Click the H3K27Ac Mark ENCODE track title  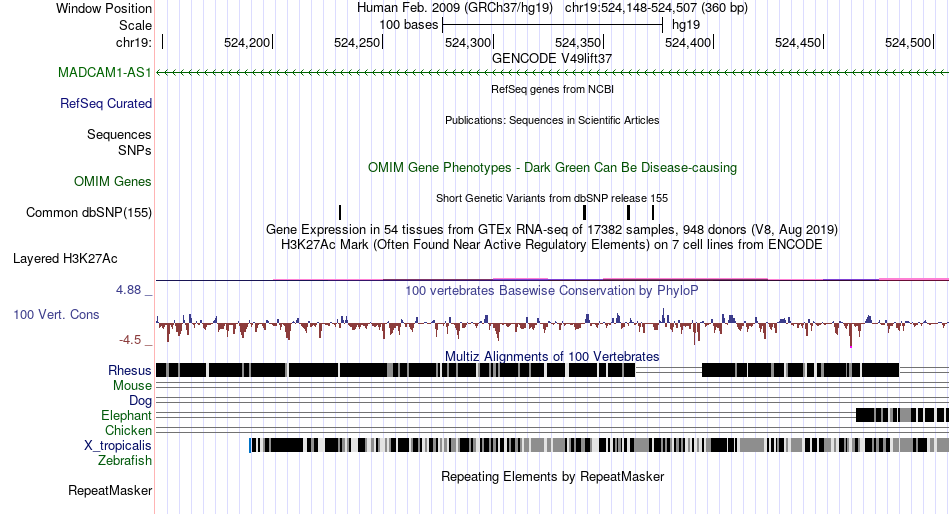click(552, 245)
